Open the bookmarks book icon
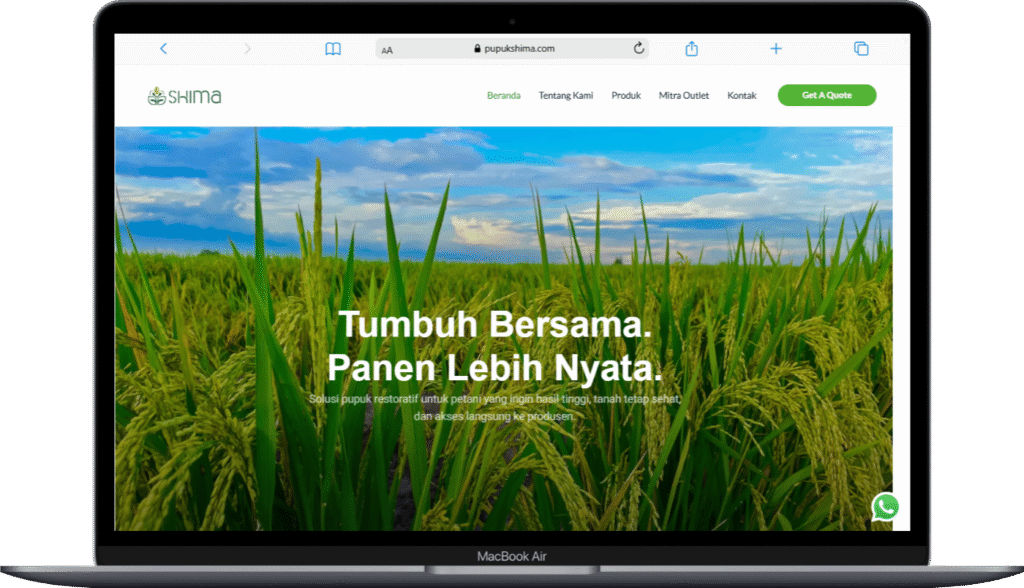The height and width of the screenshot is (588, 1024). click(x=333, y=49)
